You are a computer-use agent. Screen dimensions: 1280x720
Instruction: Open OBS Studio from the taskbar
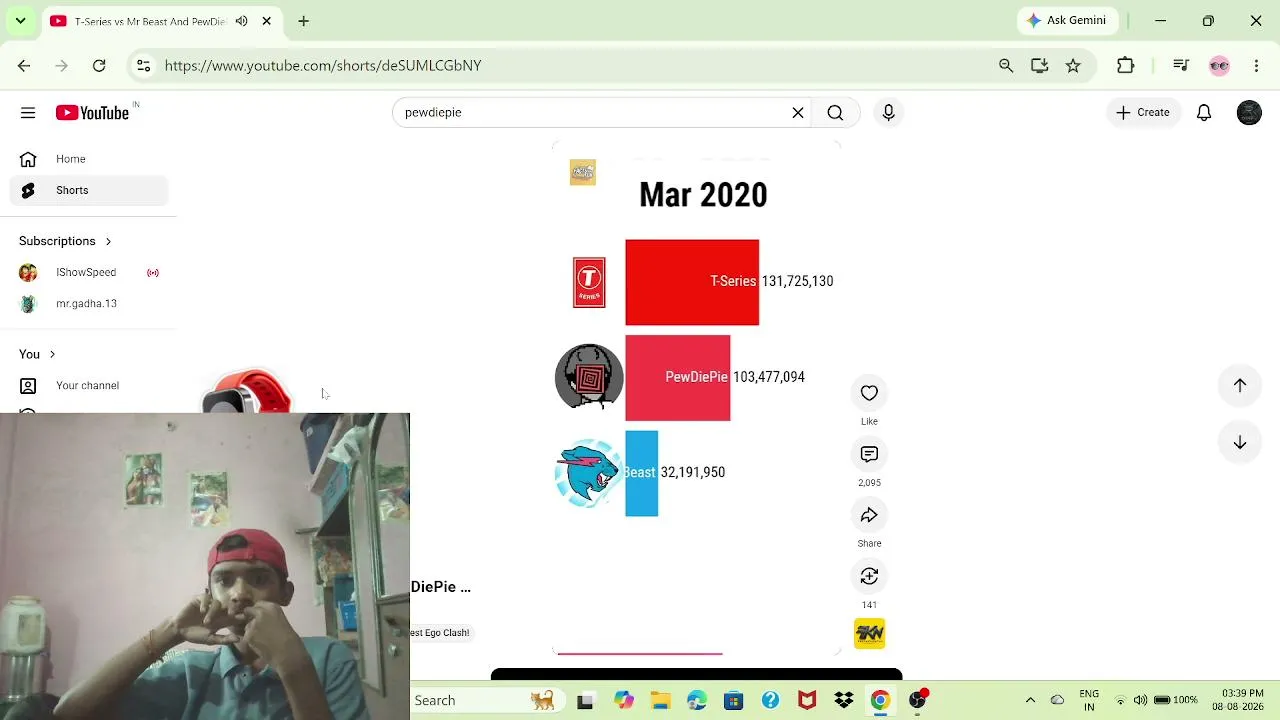[917, 700]
